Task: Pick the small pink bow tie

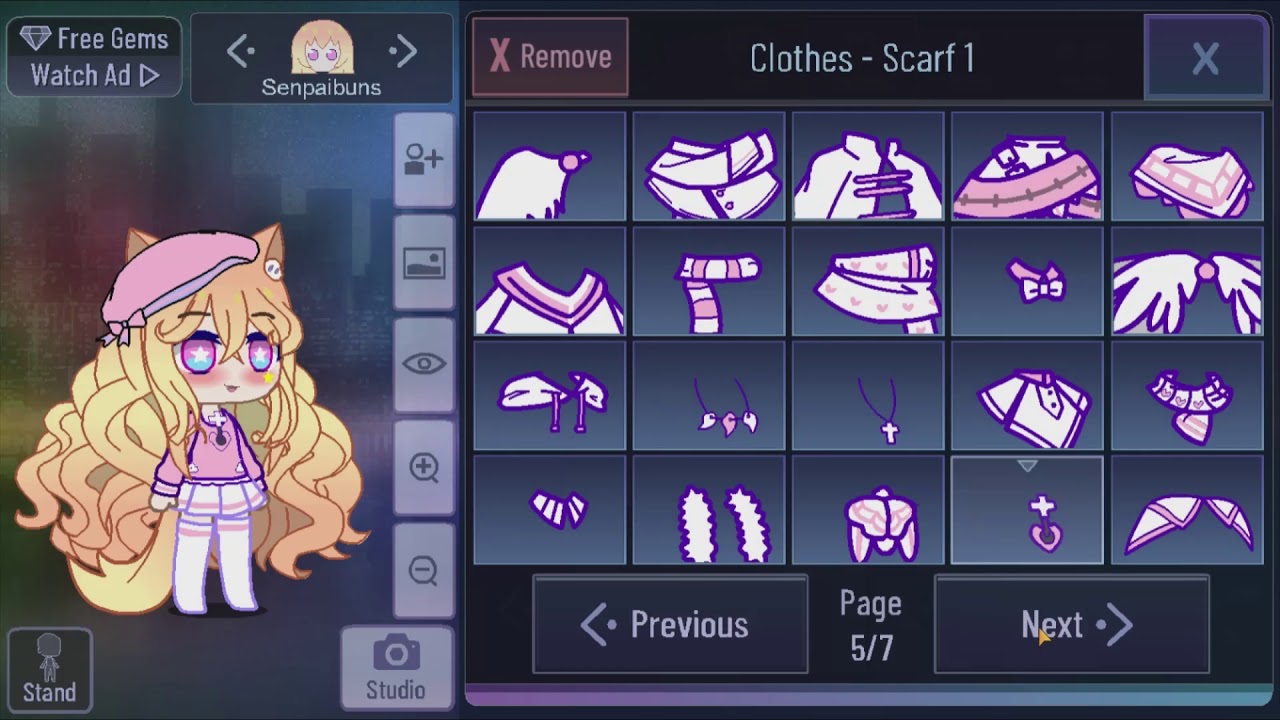Action: 1027,281
